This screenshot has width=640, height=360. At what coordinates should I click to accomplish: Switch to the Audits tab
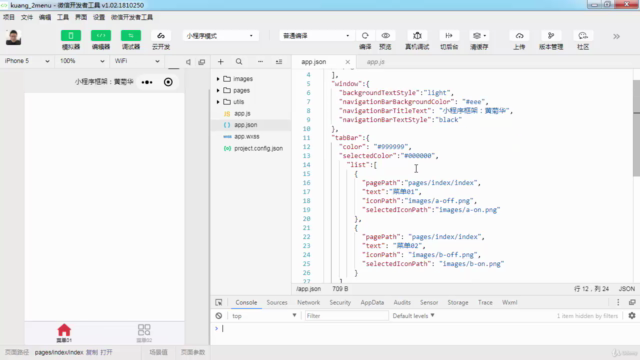point(402,302)
